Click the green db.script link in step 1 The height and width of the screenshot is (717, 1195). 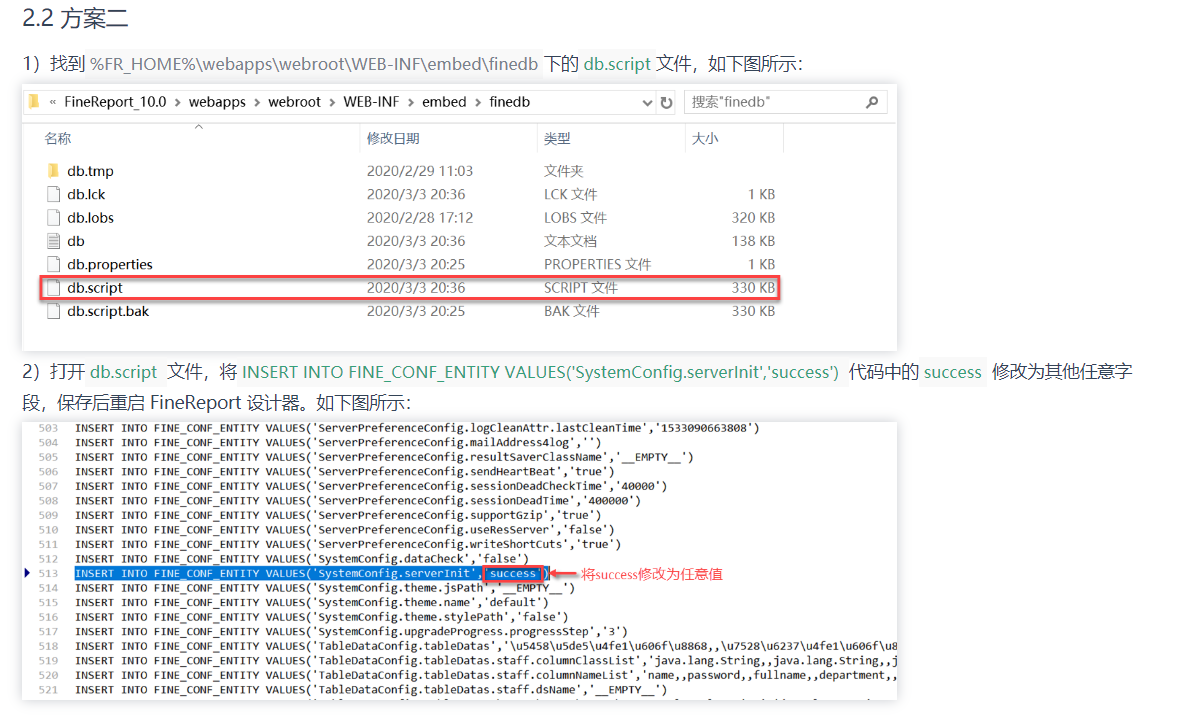click(x=617, y=64)
